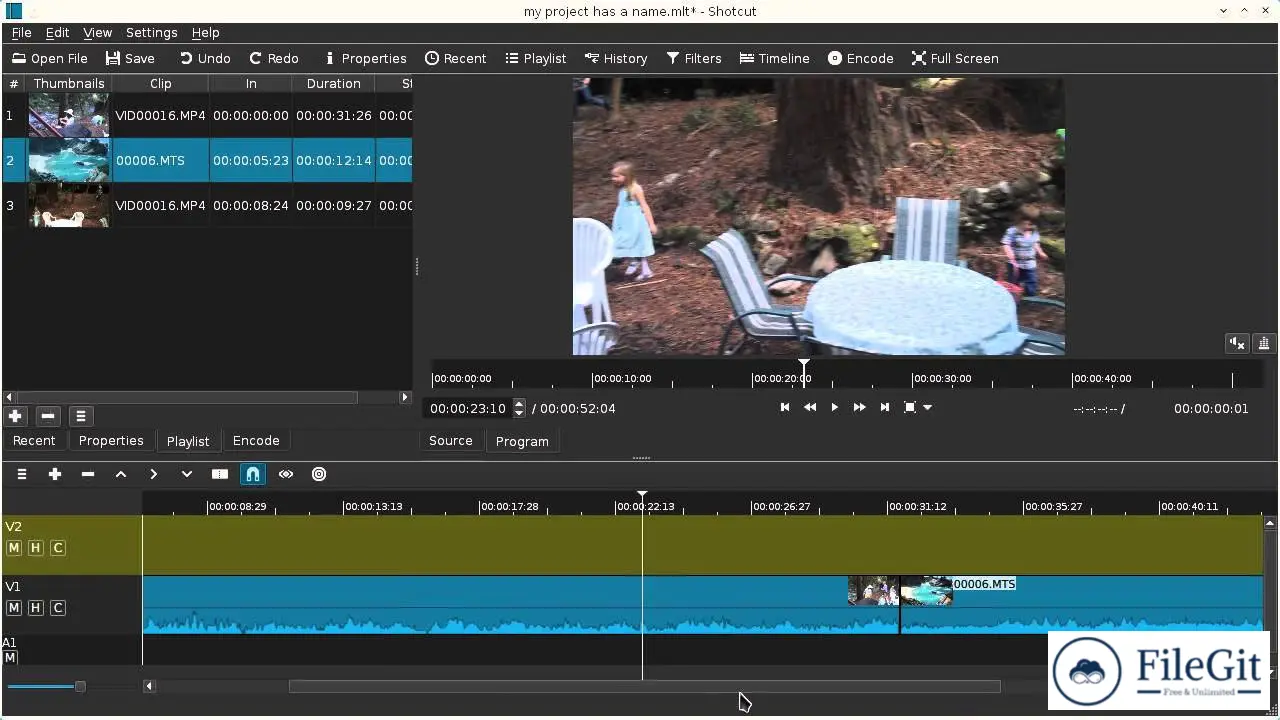The height and width of the screenshot is (720, 1280).
Task: Open the Edit menu
Action: (57, 33)
